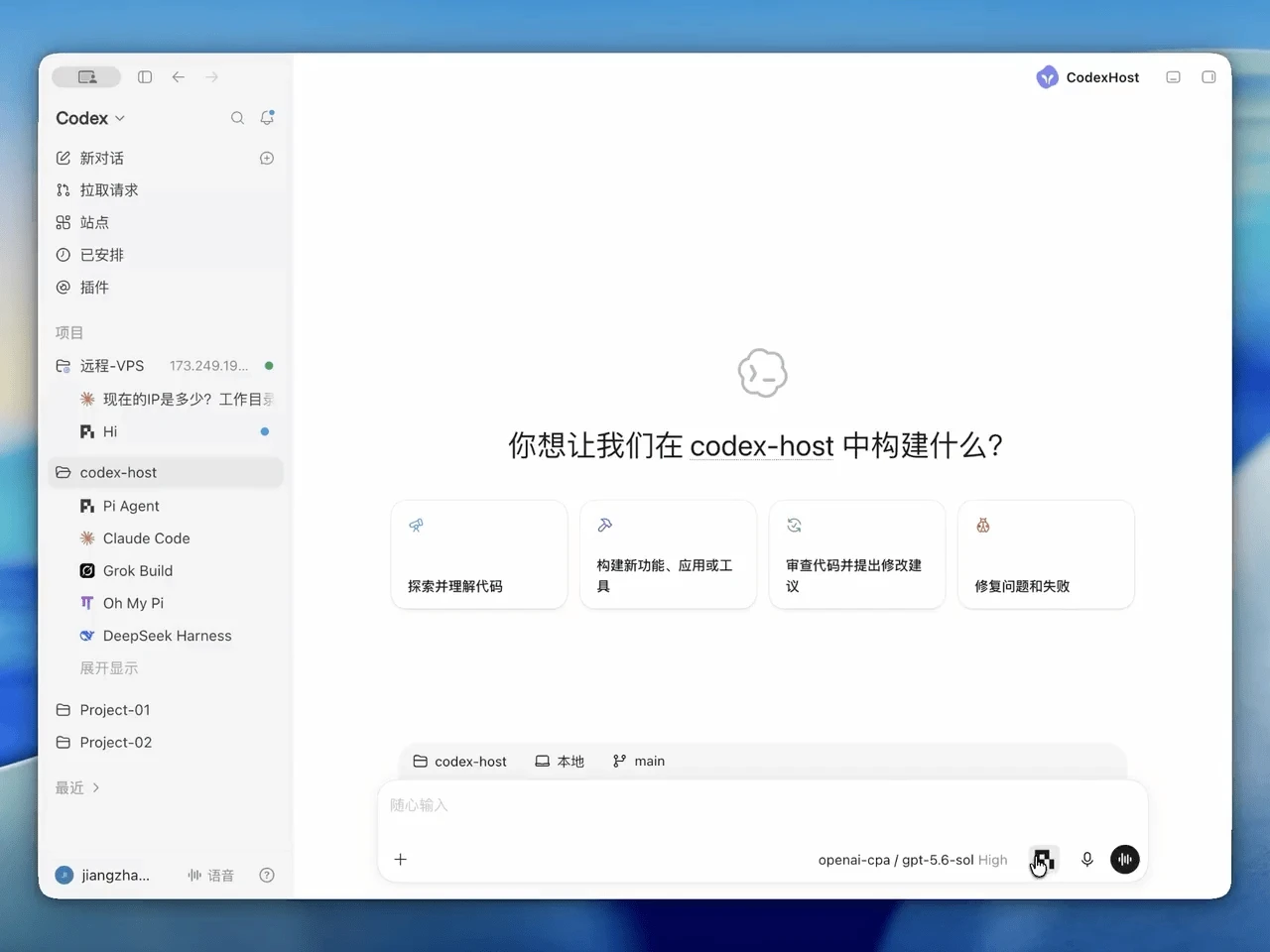
Task: Toggle the sidebar panel icon
Action: [x=145, y=77]
